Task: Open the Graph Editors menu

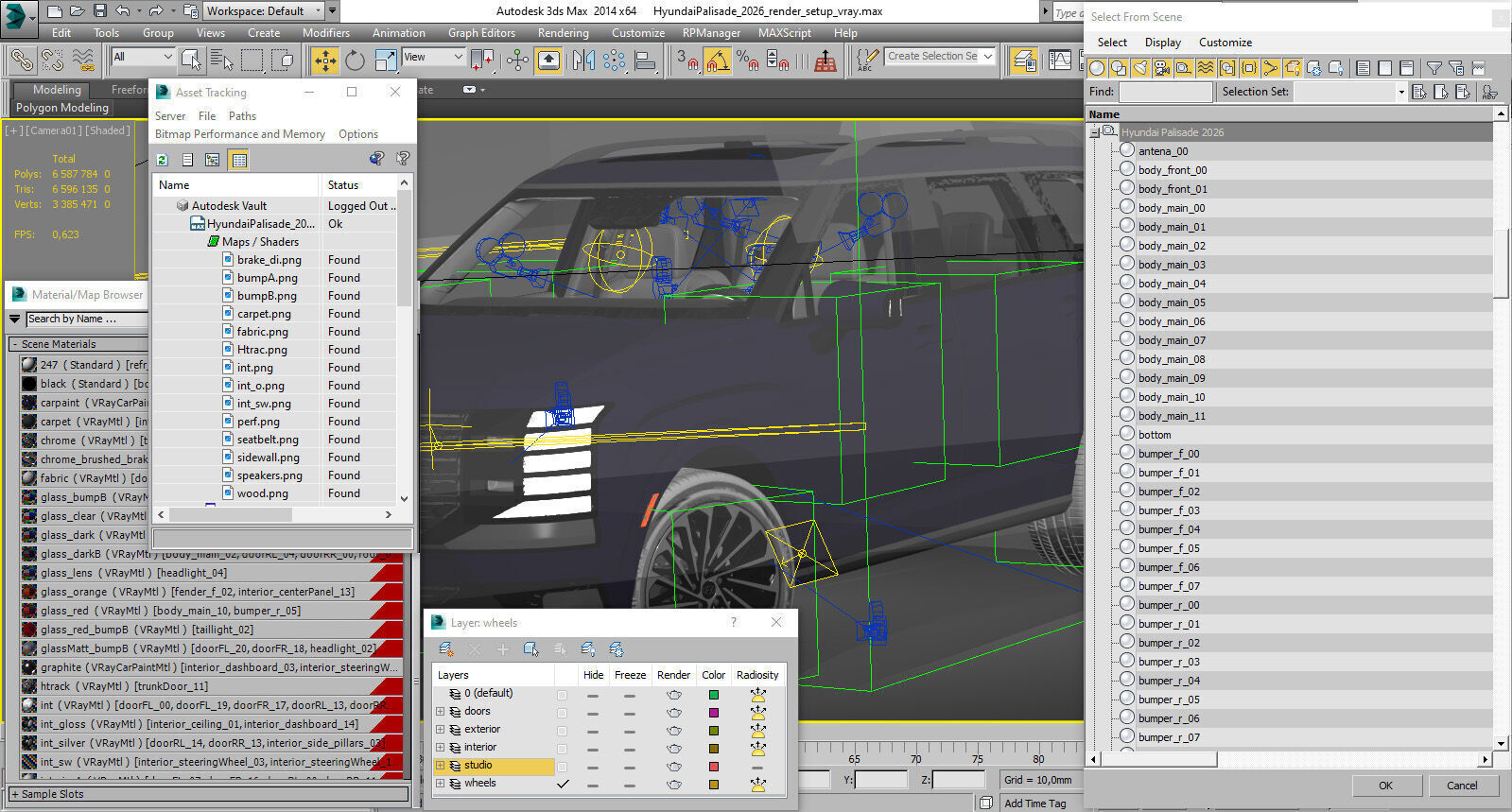Action: tap(481, 32)
